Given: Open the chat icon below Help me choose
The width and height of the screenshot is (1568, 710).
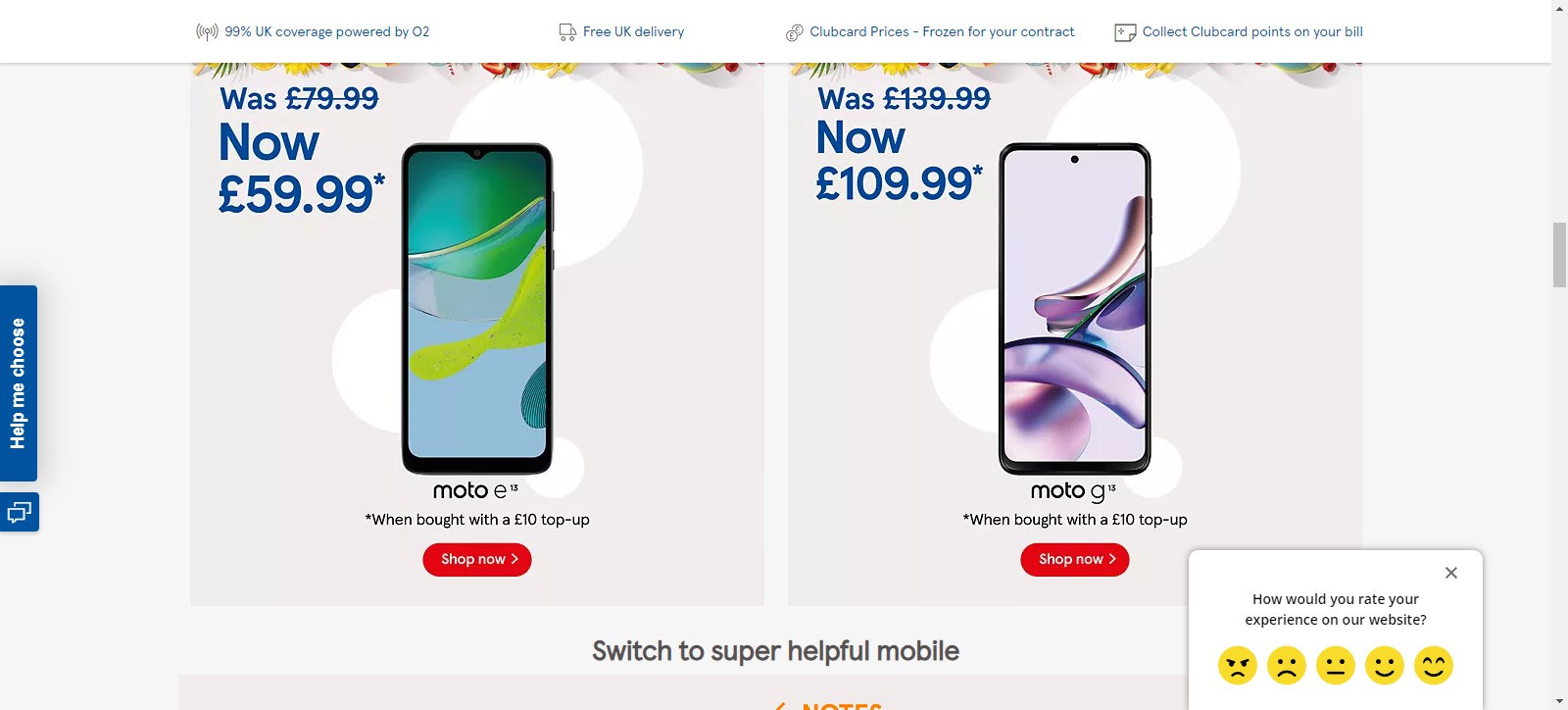Looking at the screenshot, I should pyautogui.click(x=20, y=512).
